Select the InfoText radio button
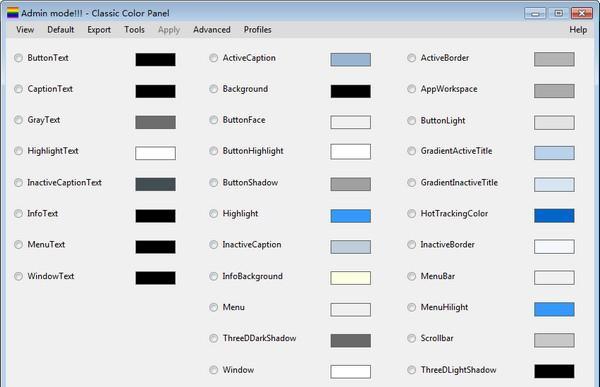The width and height of the screenshot is (600, 387). (18, 213)
